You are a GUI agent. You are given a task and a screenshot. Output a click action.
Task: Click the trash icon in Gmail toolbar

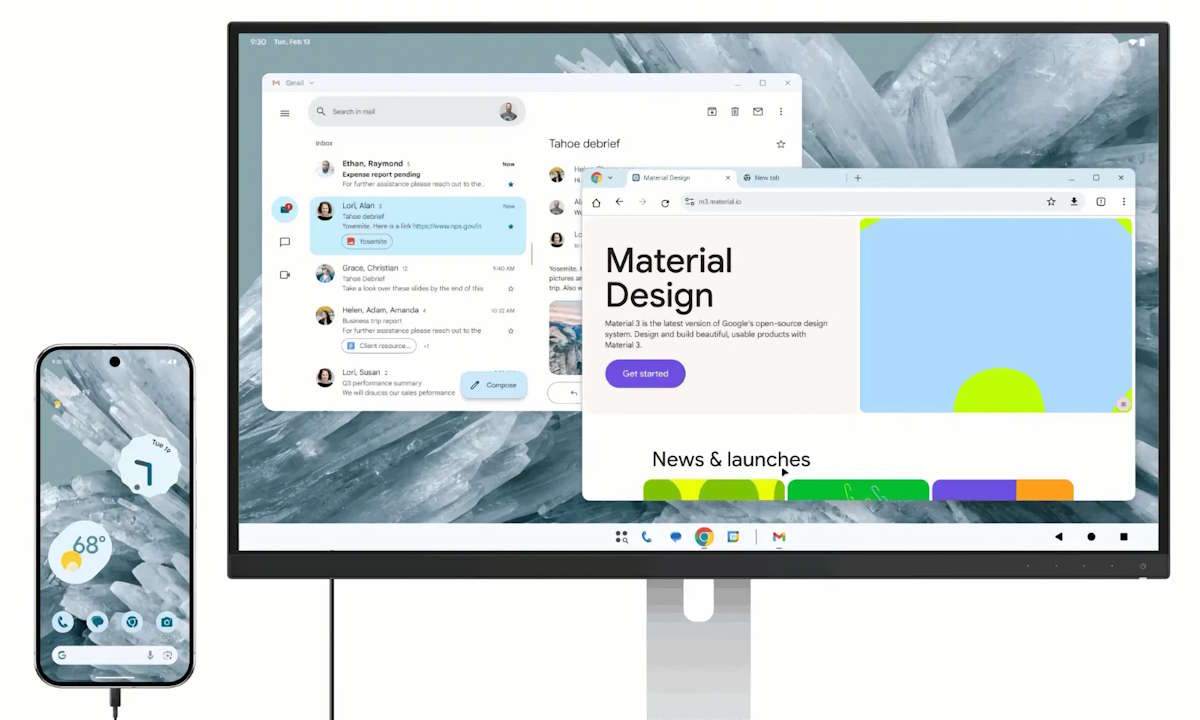click(735, 112)
